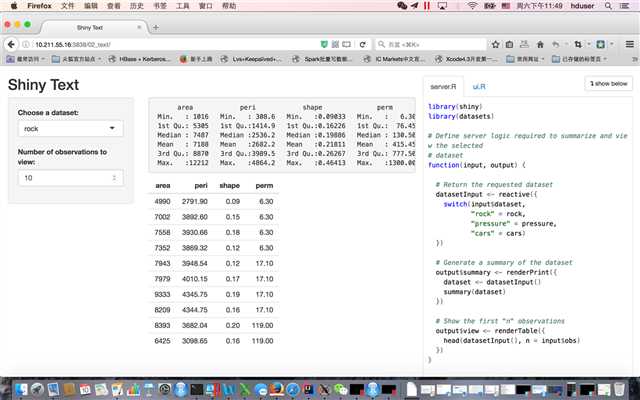The image size is (640, 400).
Task: Open WeChat from the Dock
Action: (340, 389)
